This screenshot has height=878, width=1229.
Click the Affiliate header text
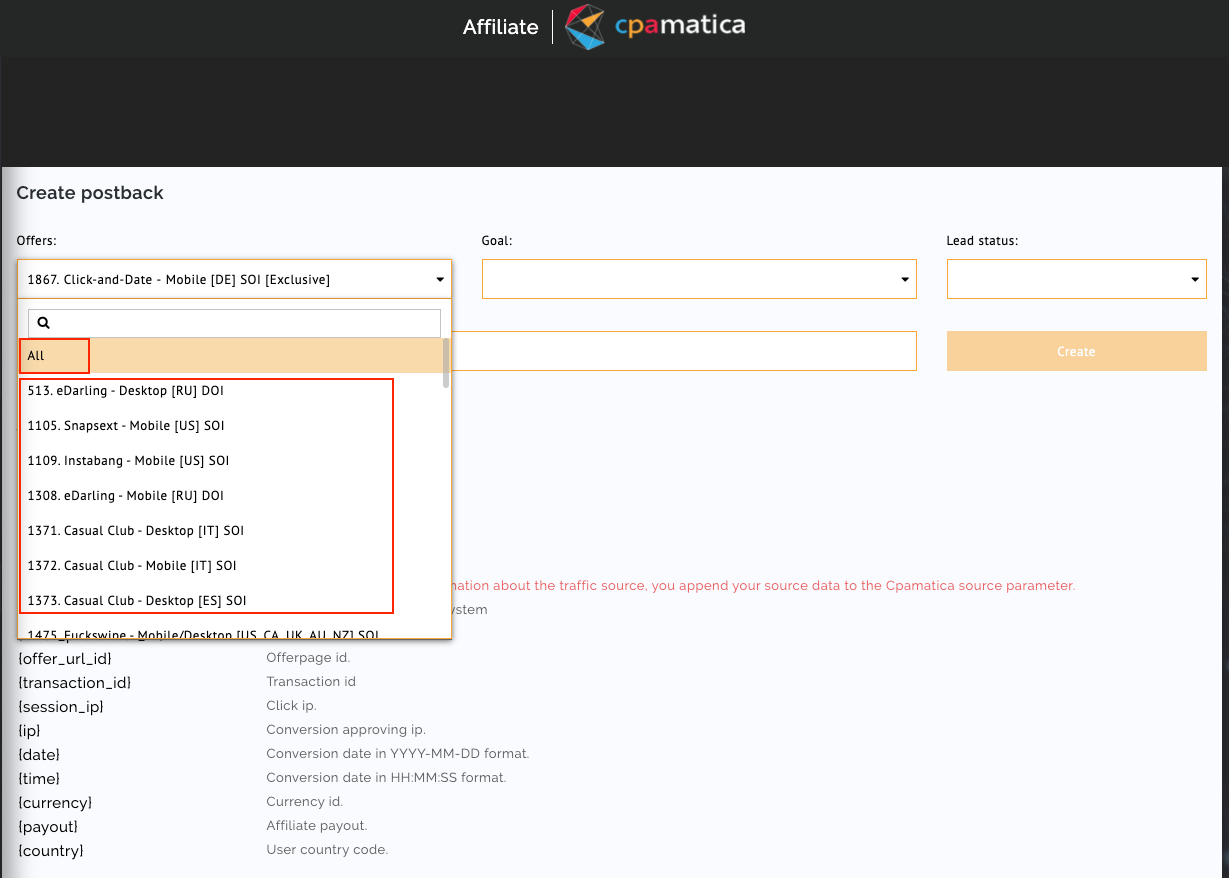click(x=501, y=27)
